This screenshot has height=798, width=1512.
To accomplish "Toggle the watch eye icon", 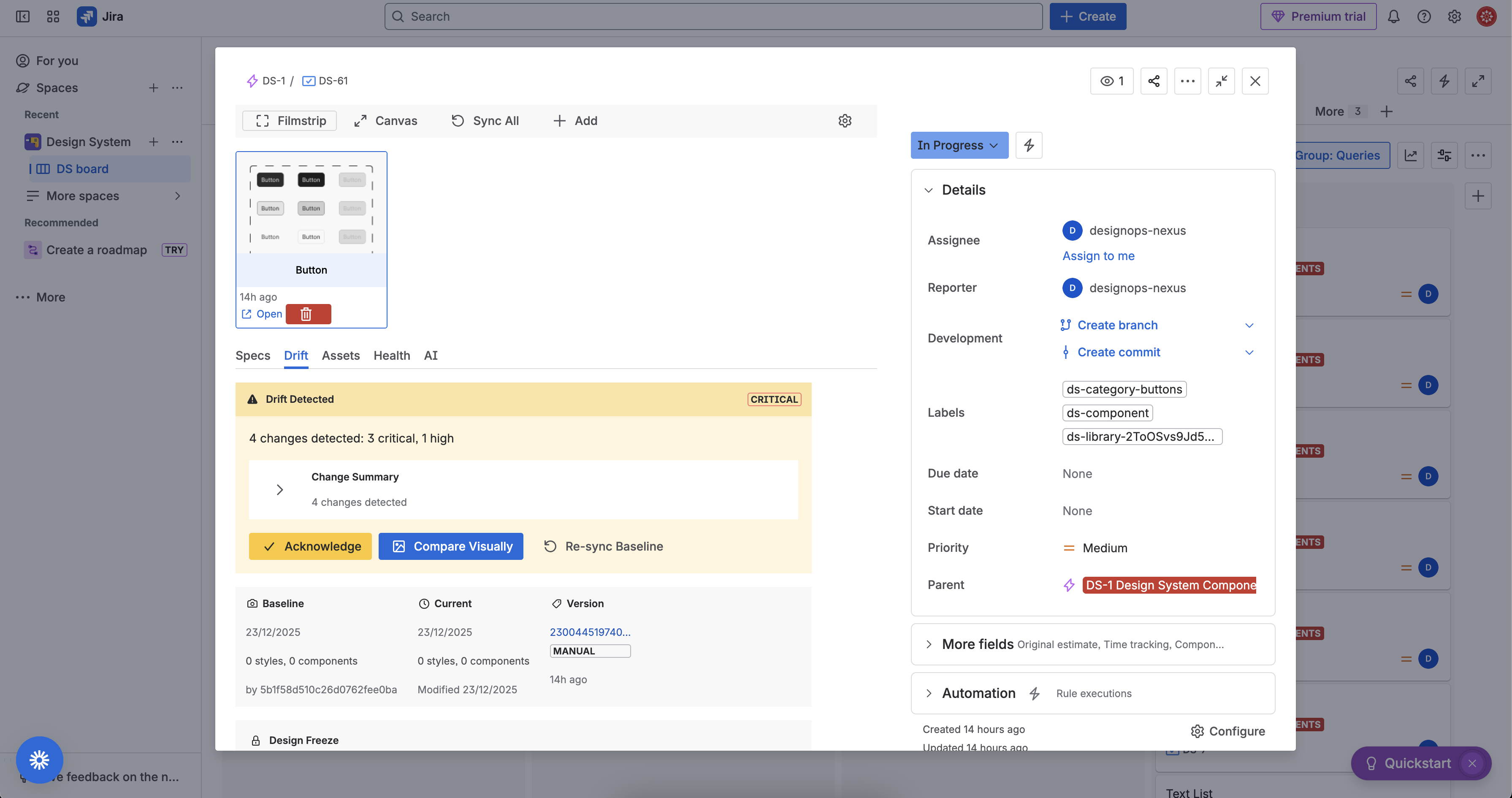I will point(1111,81).
